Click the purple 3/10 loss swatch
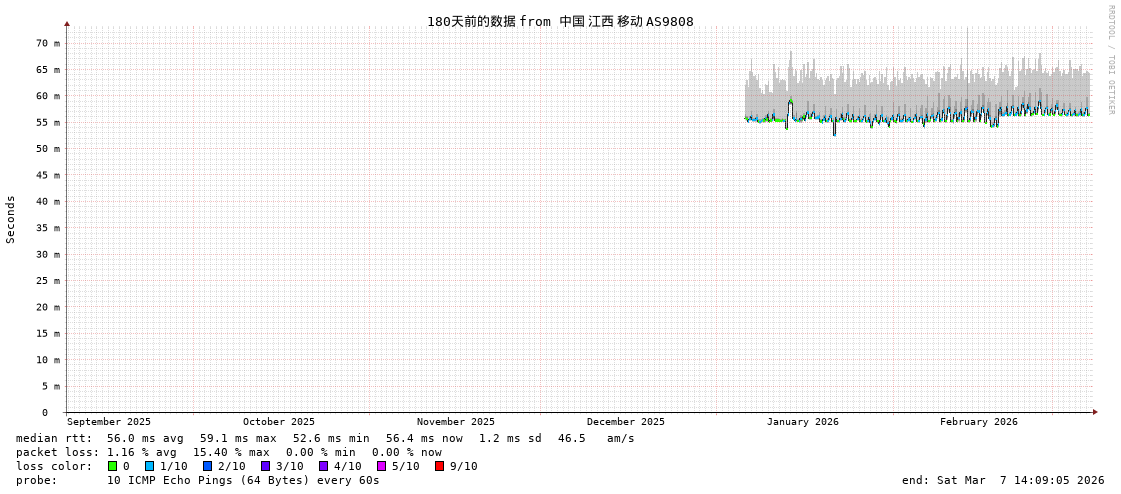1121x494 pixels. pyautogui.click(x=265, y=466)
